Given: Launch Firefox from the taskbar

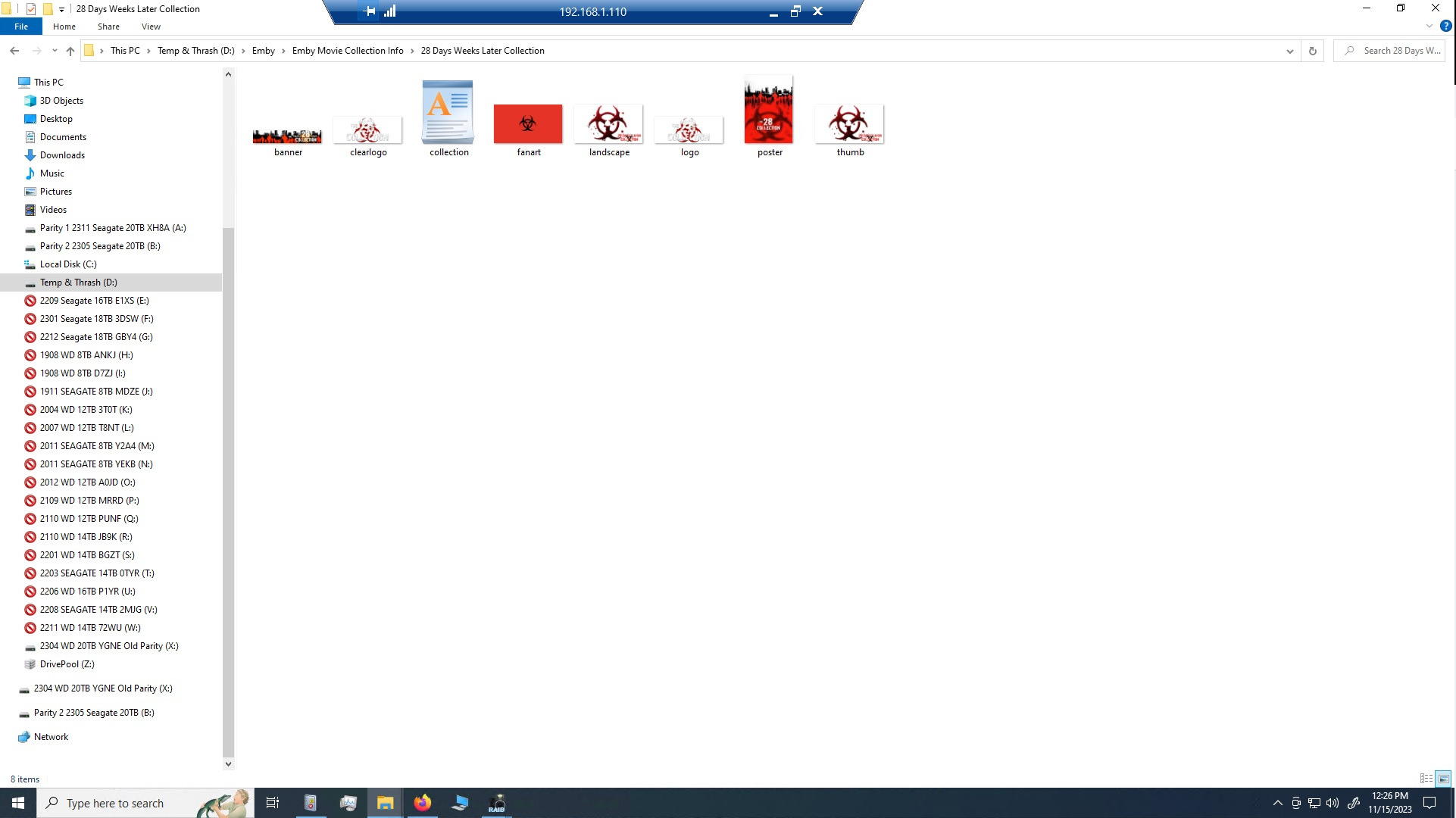Looking at the screenshot, I should 422,803.
